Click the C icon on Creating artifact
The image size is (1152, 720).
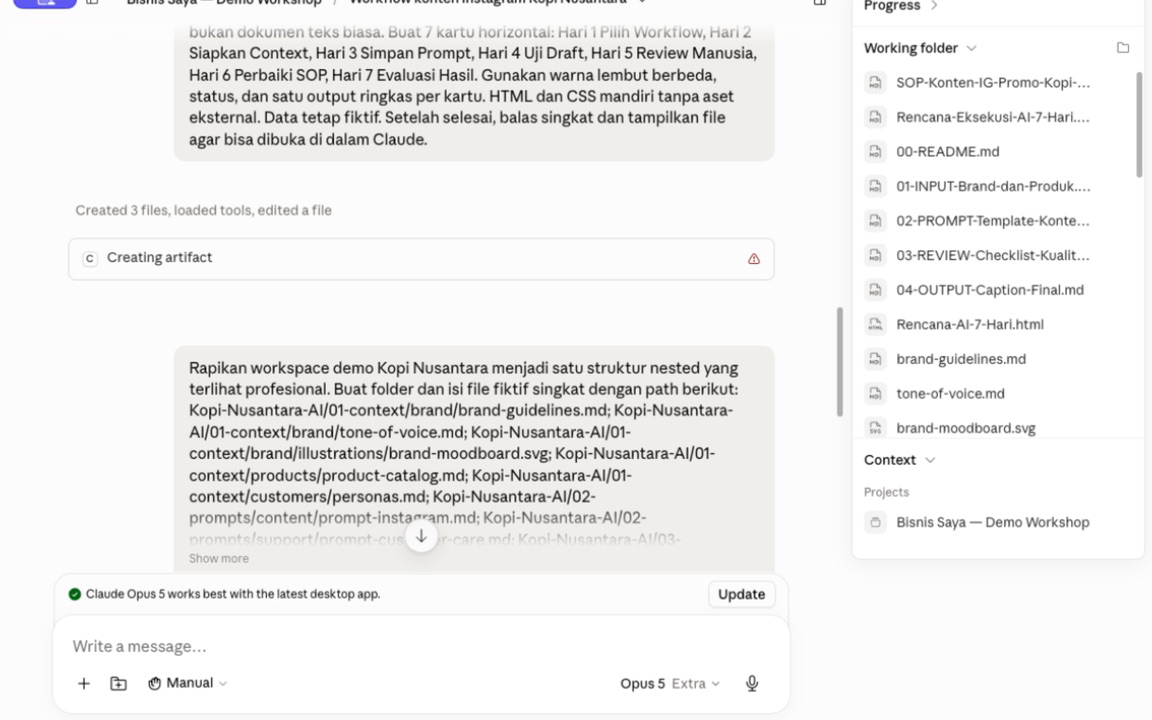click(x=90, y=258)
